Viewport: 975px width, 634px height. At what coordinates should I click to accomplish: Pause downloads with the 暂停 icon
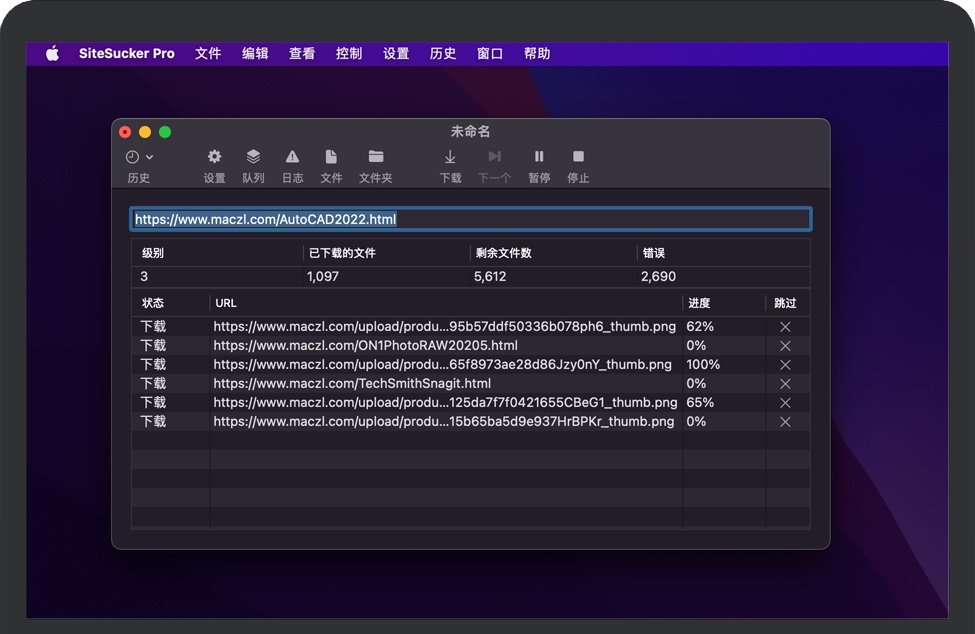pyautogui.click(x=539, y=157)
